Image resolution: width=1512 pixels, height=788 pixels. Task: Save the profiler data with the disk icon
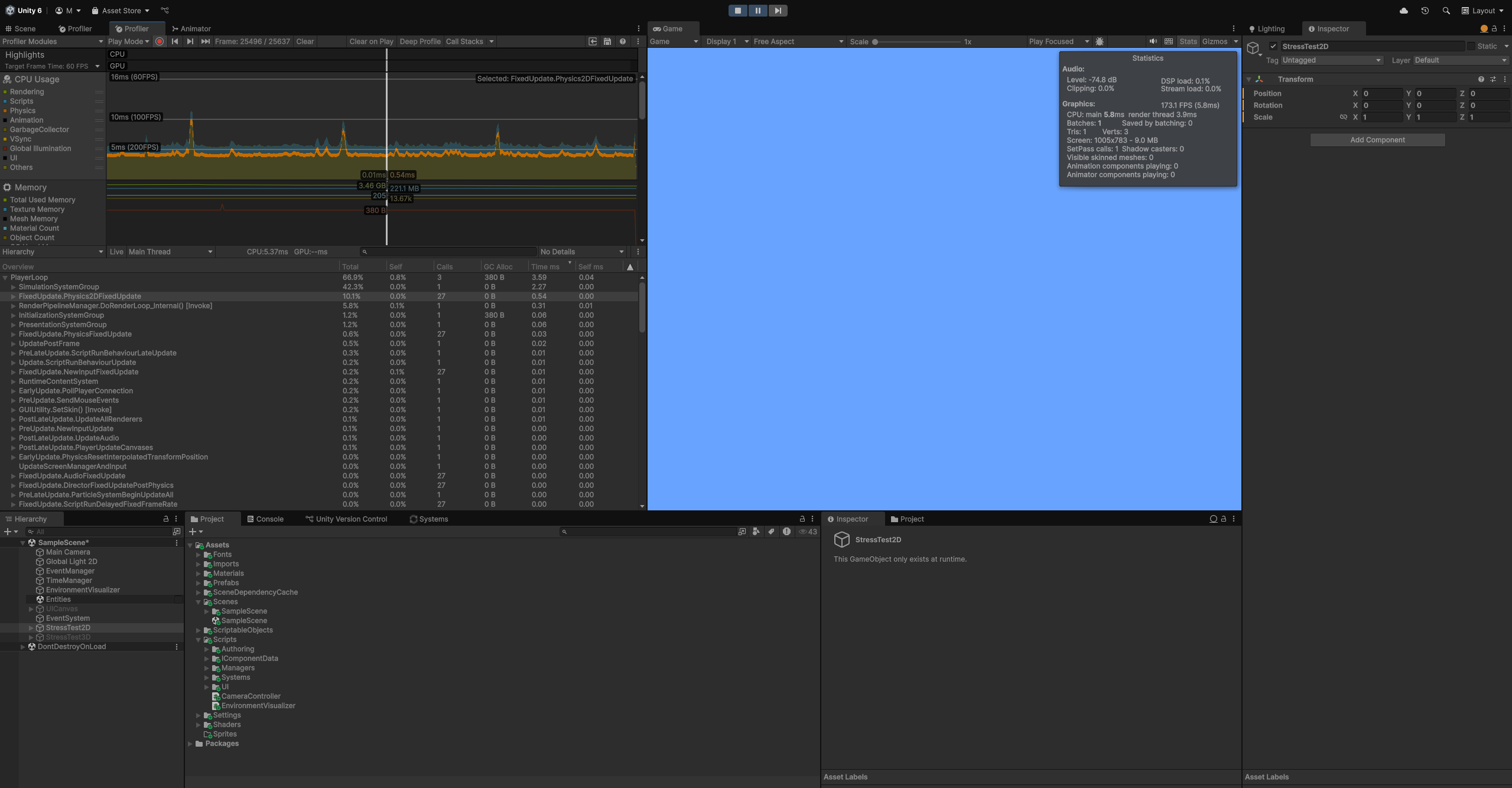pyautogui.click(x=607, y=41)
